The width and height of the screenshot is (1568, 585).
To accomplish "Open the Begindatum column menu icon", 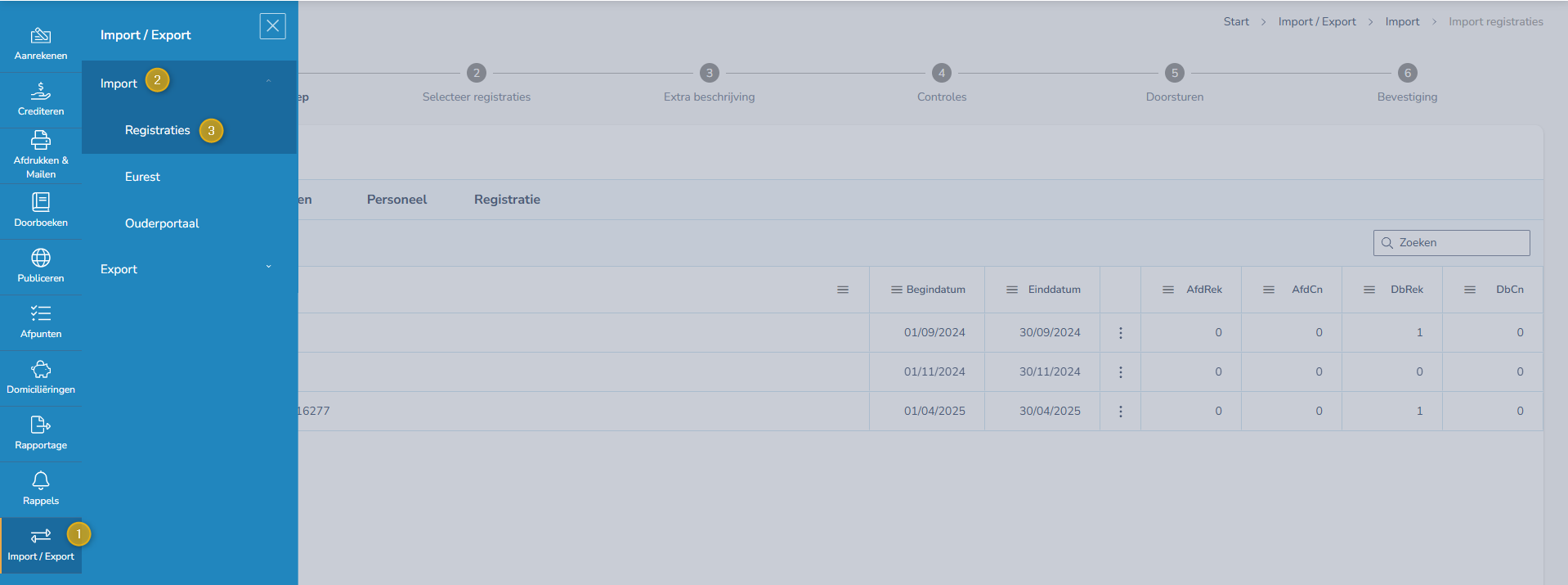I will (896, 290).
